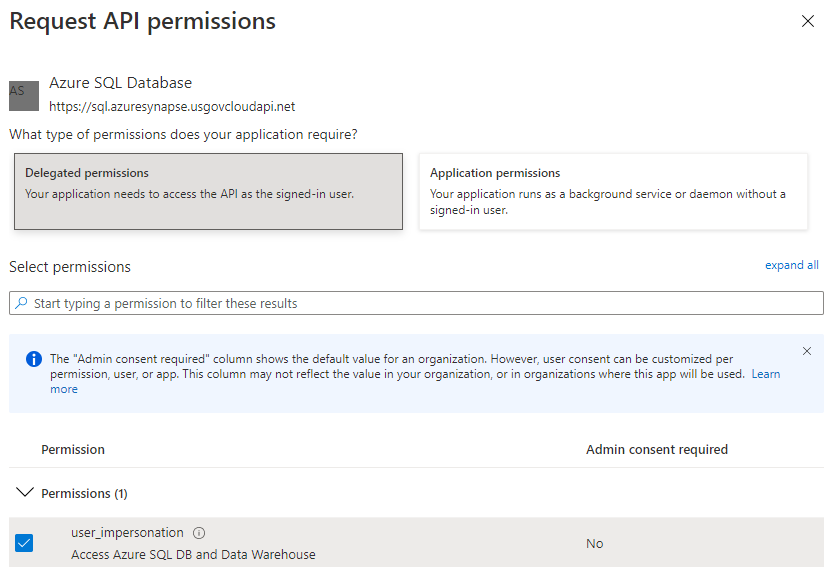Select the user_impersonation permission name
Image resolution: width=829 pixels, height=572 pixels.
pyautogui.click(x=127, y=533)
